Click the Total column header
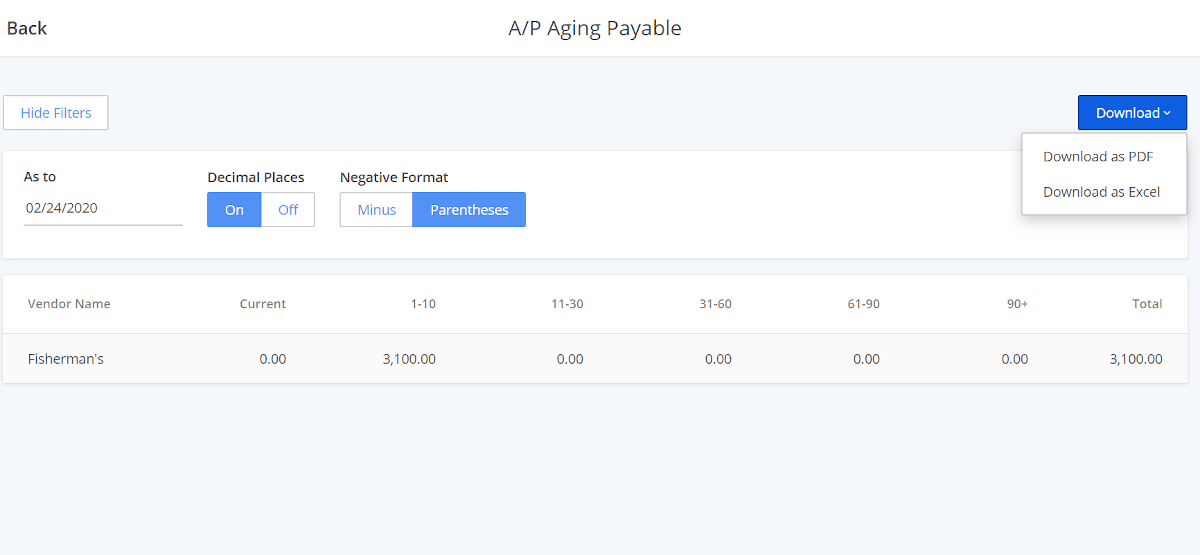The width and height of the screenshot is (1200, 555). coord(1147,304)
